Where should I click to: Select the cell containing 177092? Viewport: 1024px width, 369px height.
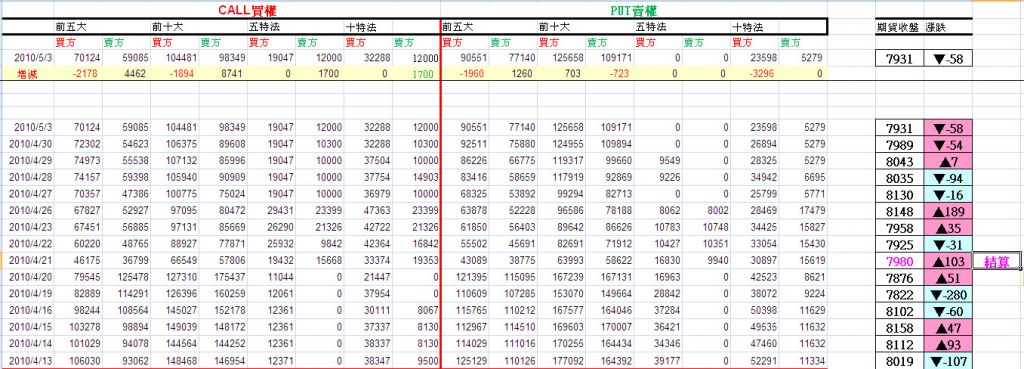click(x=561, y=361)
